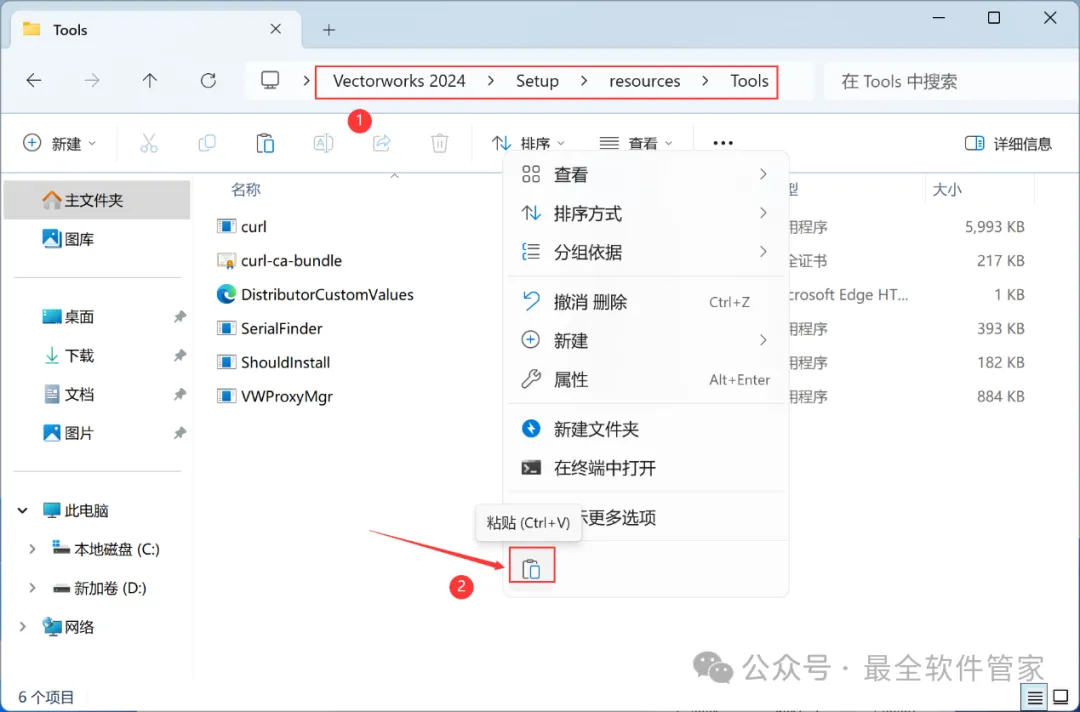Click resources in the breadcrumb path

[x=645, y=81]
